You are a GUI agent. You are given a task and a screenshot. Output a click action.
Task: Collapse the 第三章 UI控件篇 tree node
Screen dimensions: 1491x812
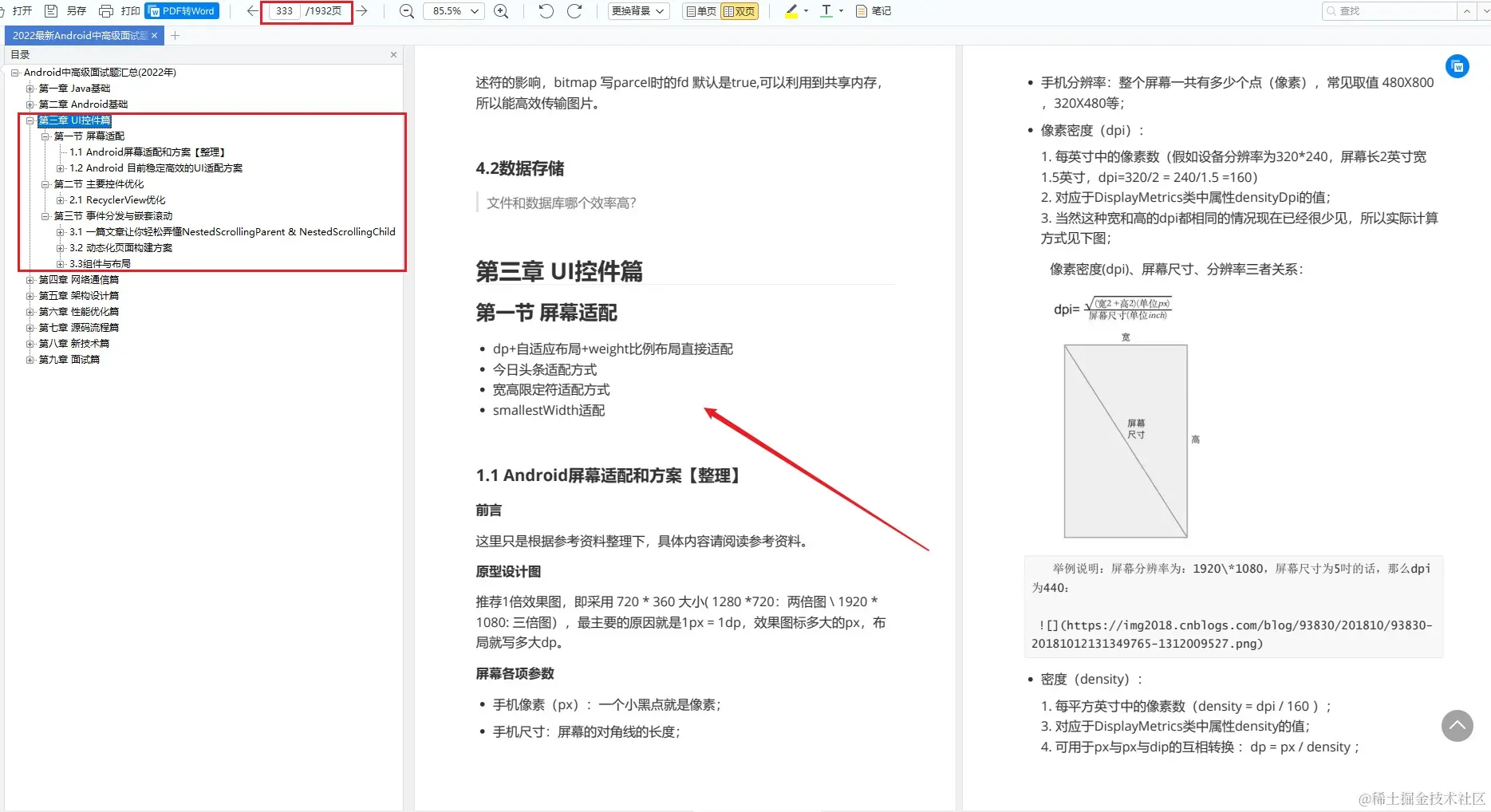tap(30, 120)
